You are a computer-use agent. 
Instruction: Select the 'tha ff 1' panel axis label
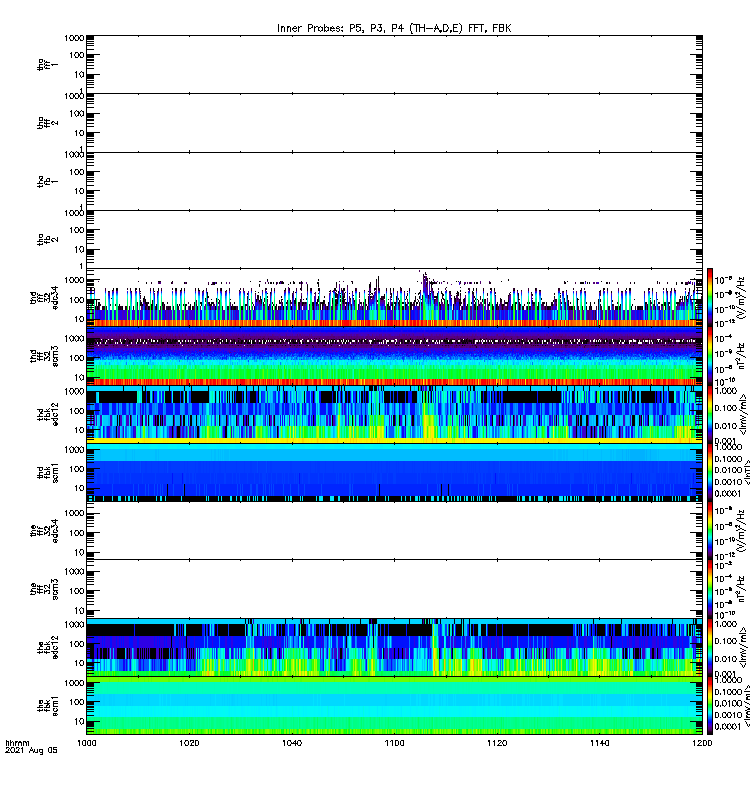[47, 64]
